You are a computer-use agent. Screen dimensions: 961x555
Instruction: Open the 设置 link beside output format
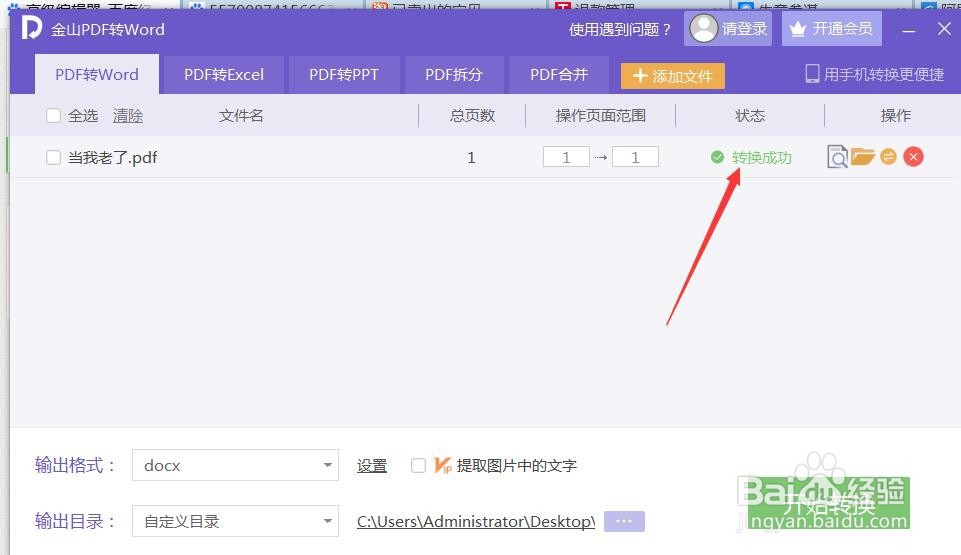click(x=371, y=466)
